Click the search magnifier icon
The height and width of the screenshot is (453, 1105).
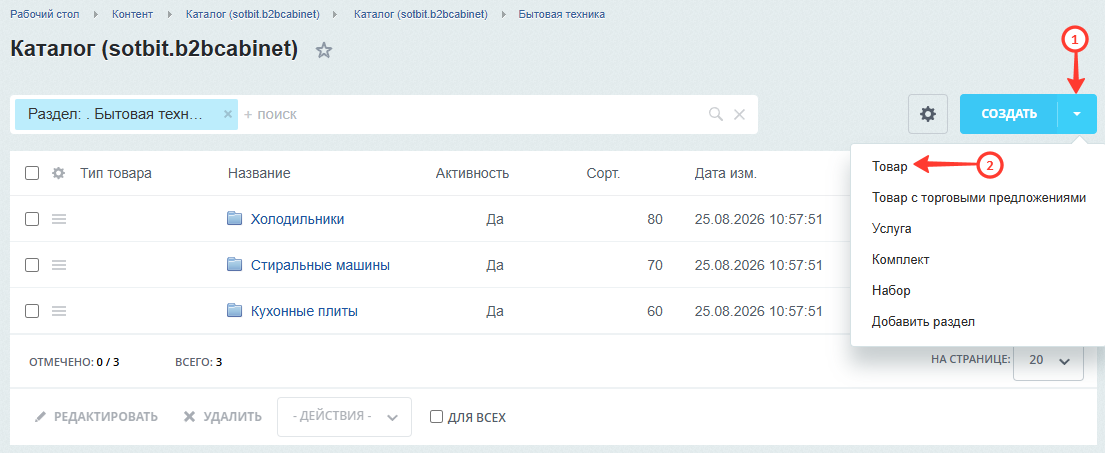click(715, 114)
